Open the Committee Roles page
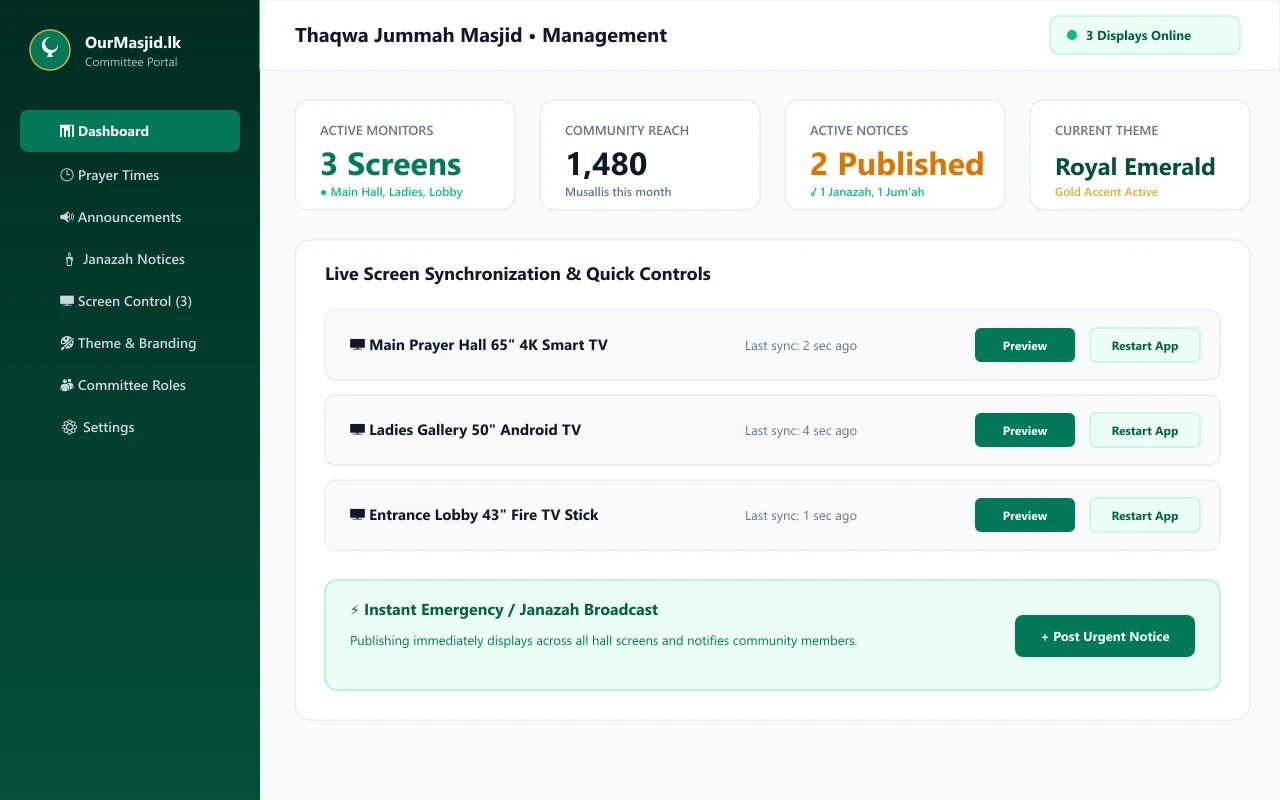Screen dimensions: 1280x800 point(130,385)
